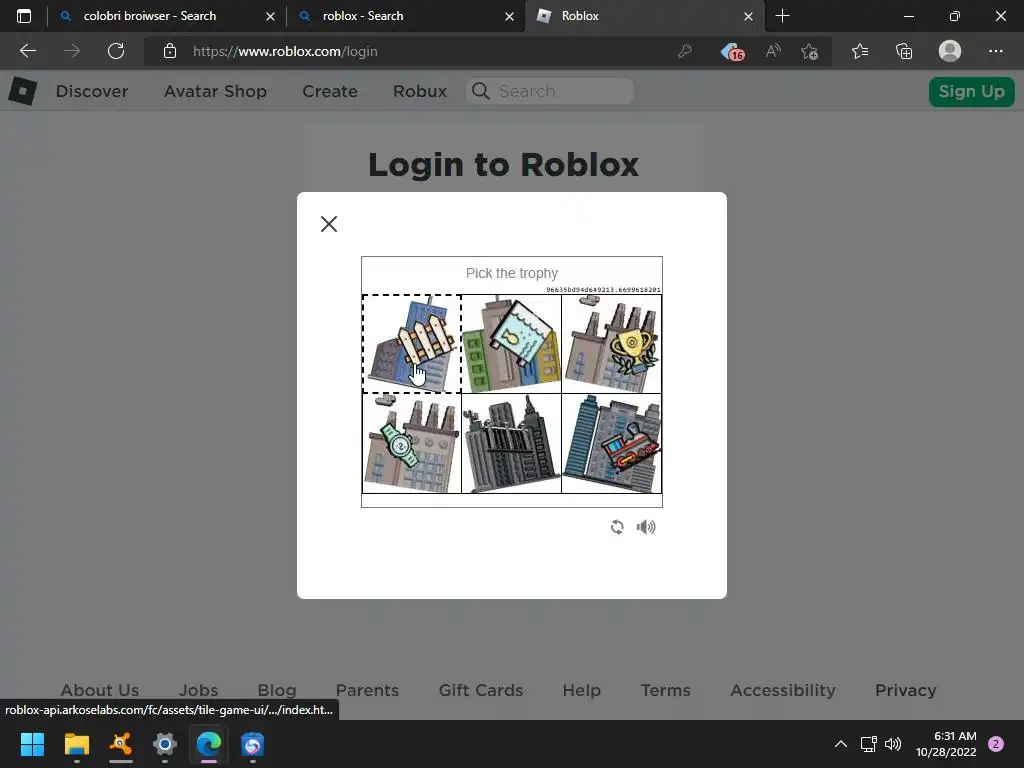The height and width of the screenshot is (768, 1024).
Task: Close the captcha dialog with the X
Action: click(x=329, y=224)
